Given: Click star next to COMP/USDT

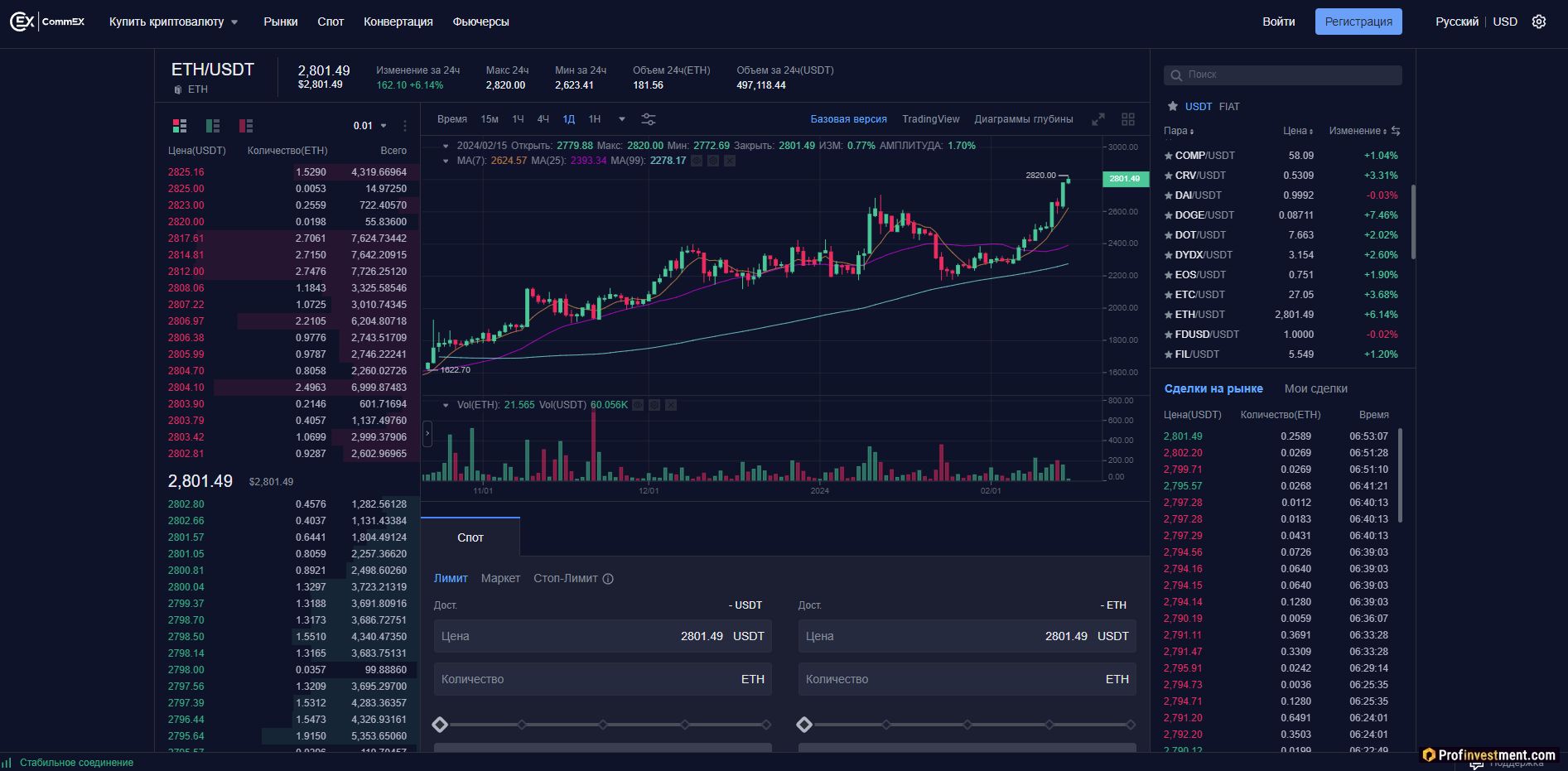Looking at the screenshot, I should (x=1169, y=156).
